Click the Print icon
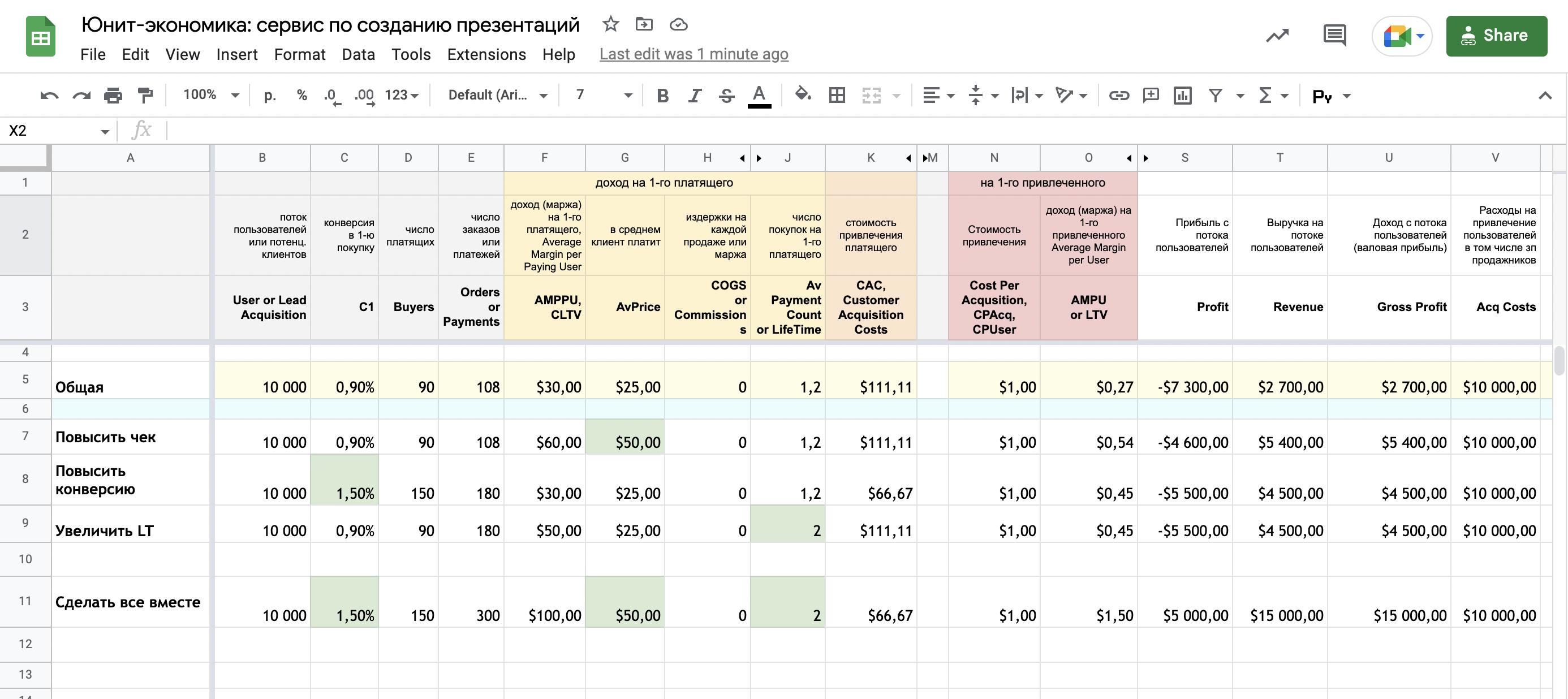This screenshot has width=1568, height=699. point(113,96)
